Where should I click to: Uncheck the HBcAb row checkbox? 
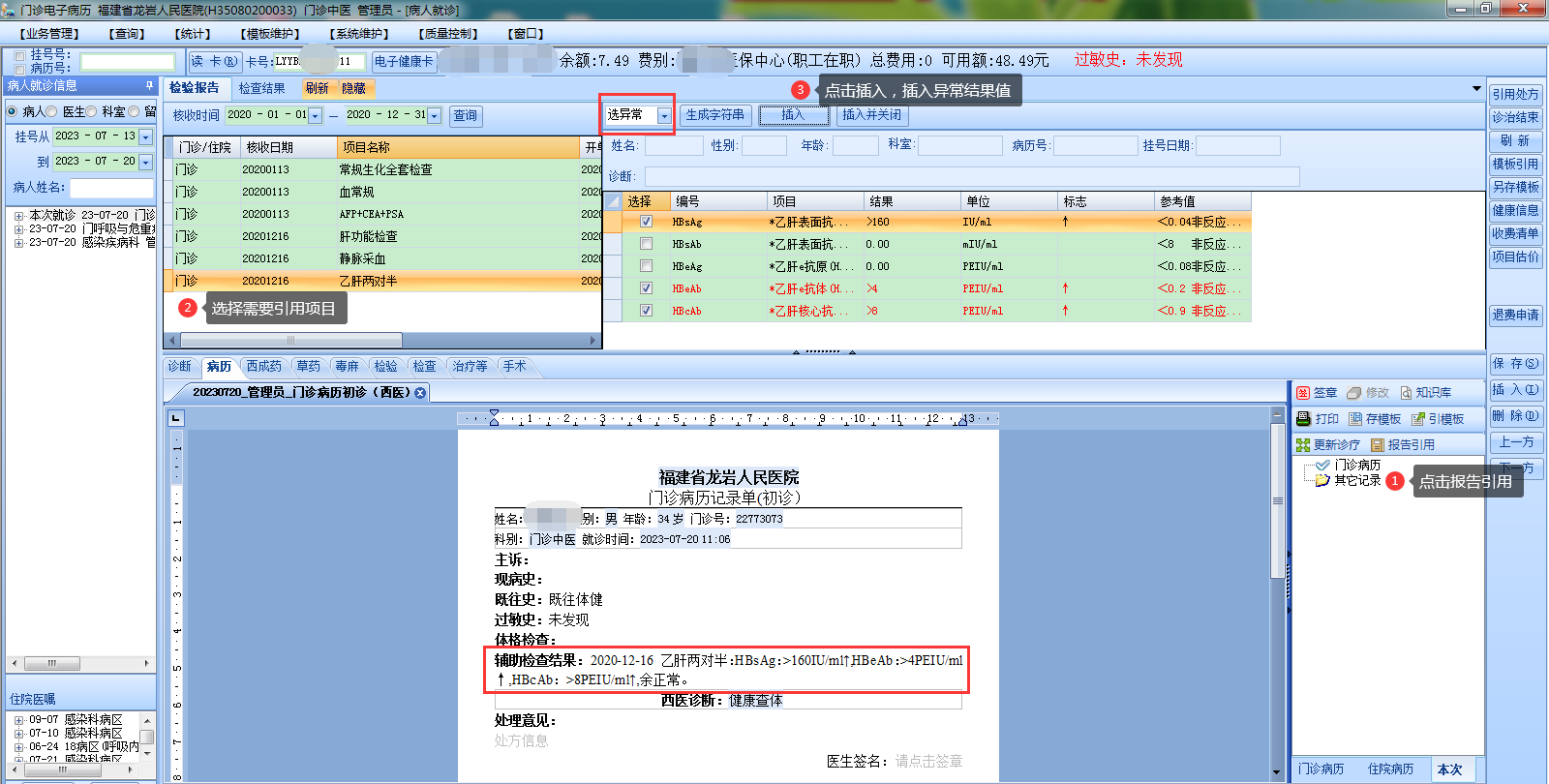tap(646, 311)
